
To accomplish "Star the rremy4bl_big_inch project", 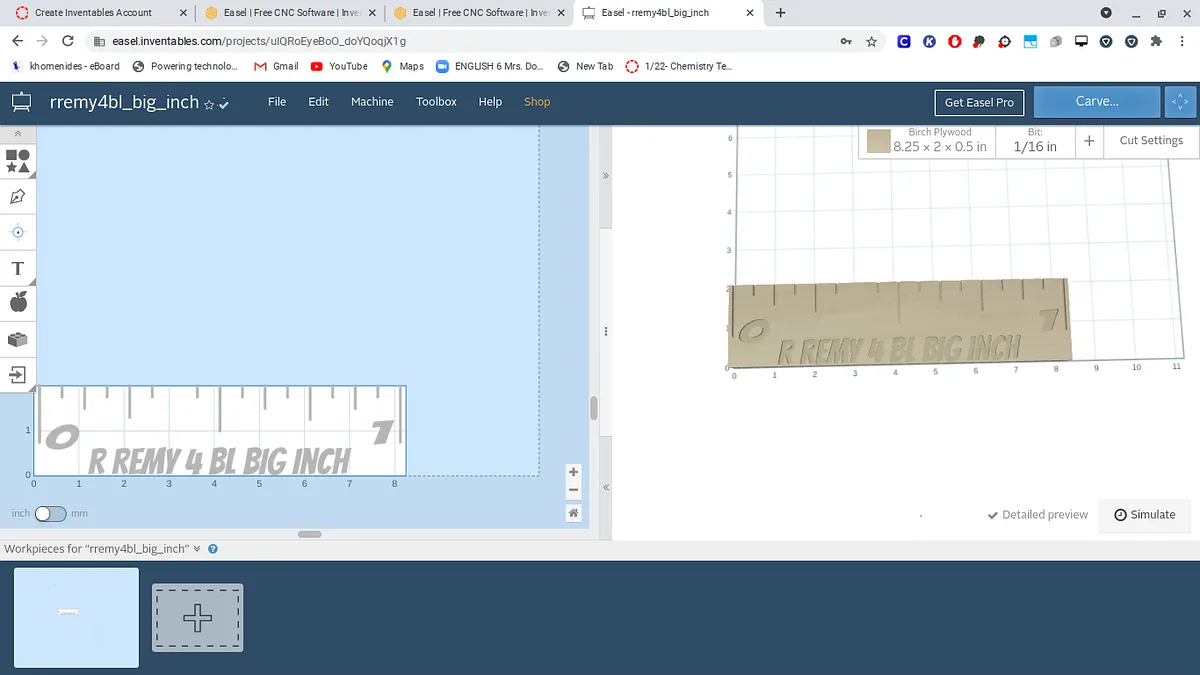I will (209, 104).
